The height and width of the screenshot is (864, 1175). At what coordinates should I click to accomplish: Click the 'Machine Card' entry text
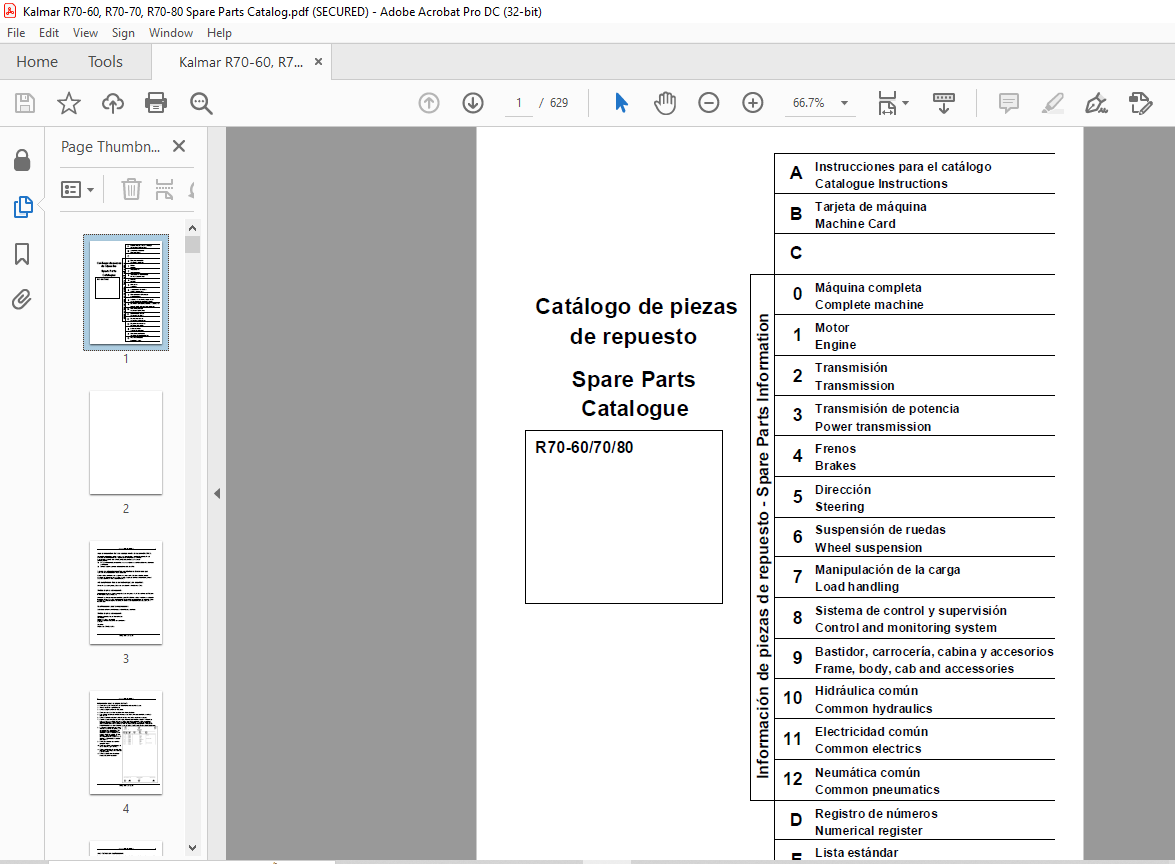click(855, 223)
